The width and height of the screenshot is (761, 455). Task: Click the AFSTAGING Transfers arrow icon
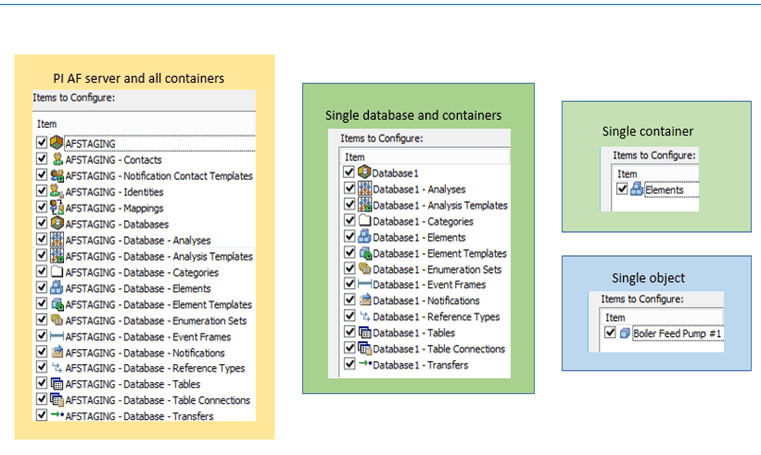pyautogui.click(x=57, y=415)
